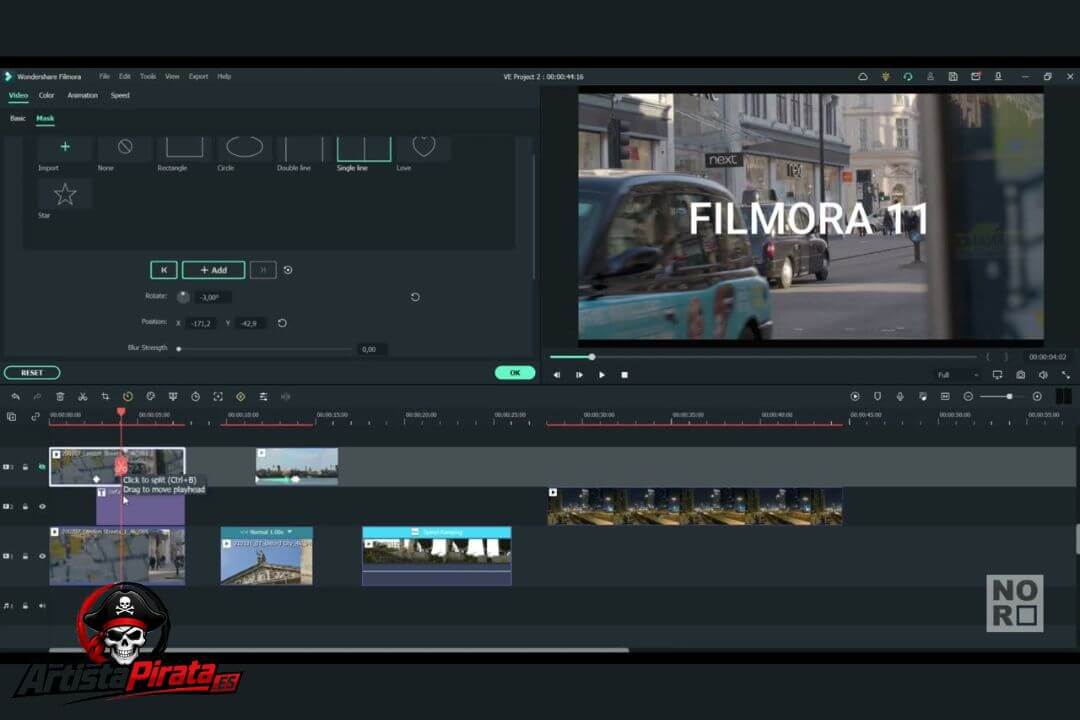Toggle lock on audio track 1
This screenshot has height=720, width=1080.
(x=25, y=606)
